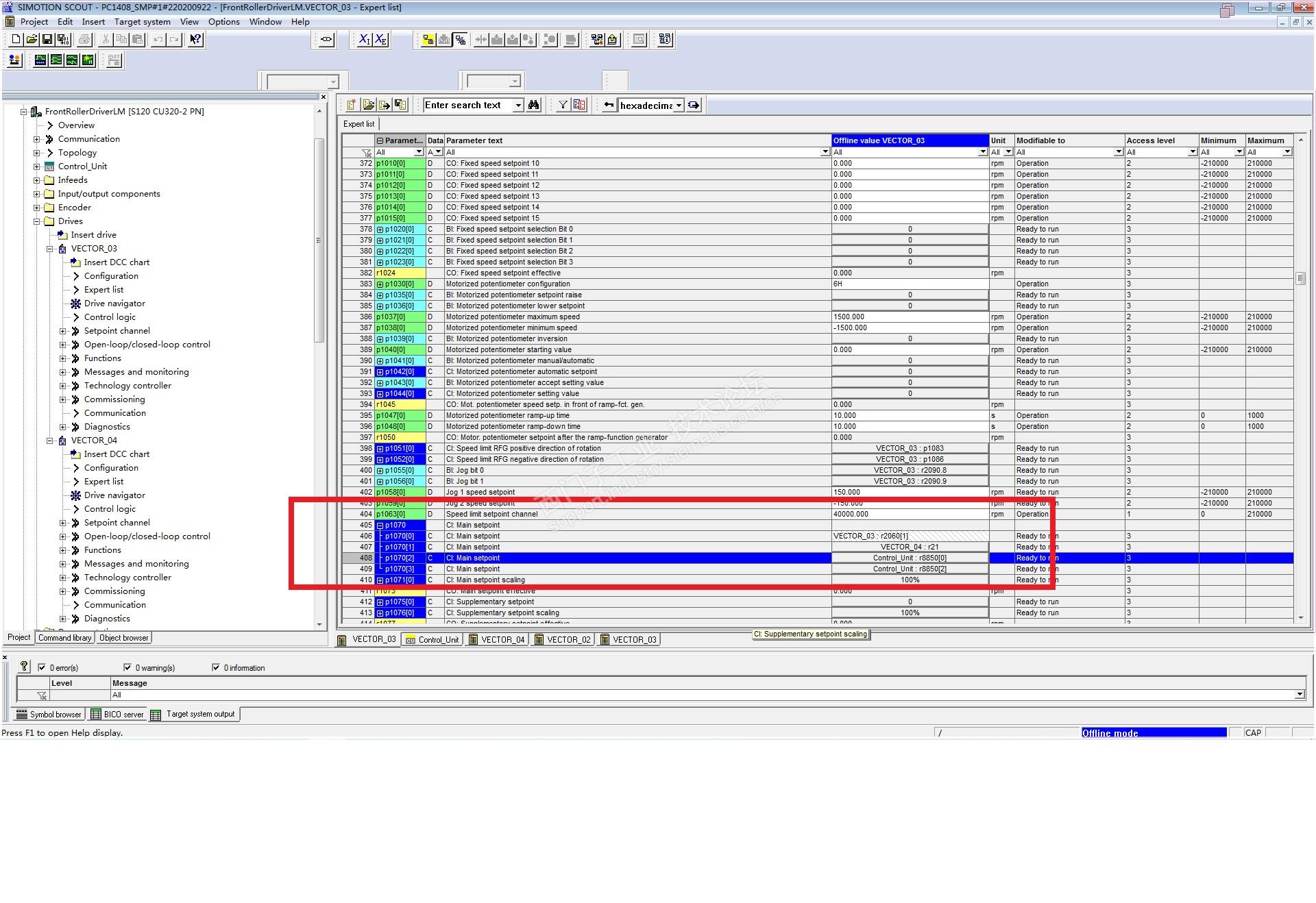The image size is (1316, 903).
Task: Click the New project icon
Action: [15, 40]
